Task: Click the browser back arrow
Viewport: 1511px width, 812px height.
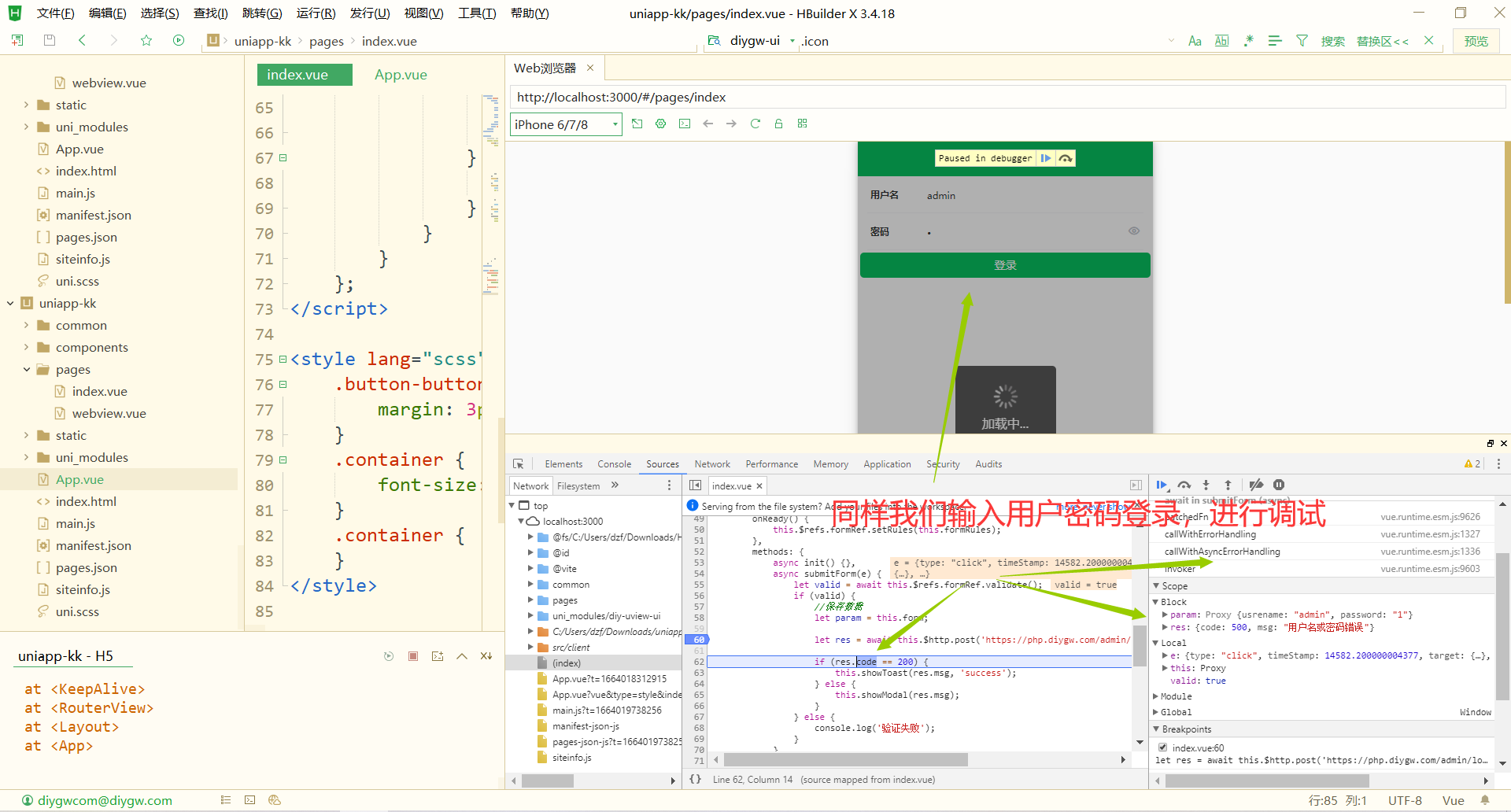Action: coord(708,124)
